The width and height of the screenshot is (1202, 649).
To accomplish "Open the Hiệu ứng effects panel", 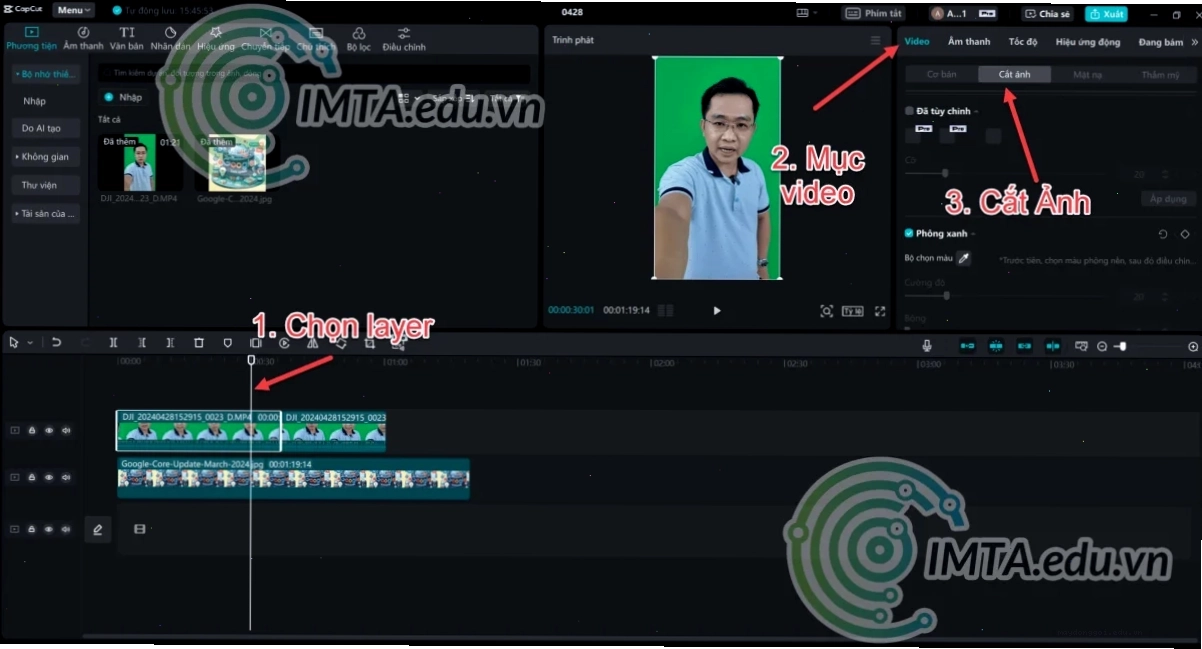I will pyautogui.click(x=216, y=39).
